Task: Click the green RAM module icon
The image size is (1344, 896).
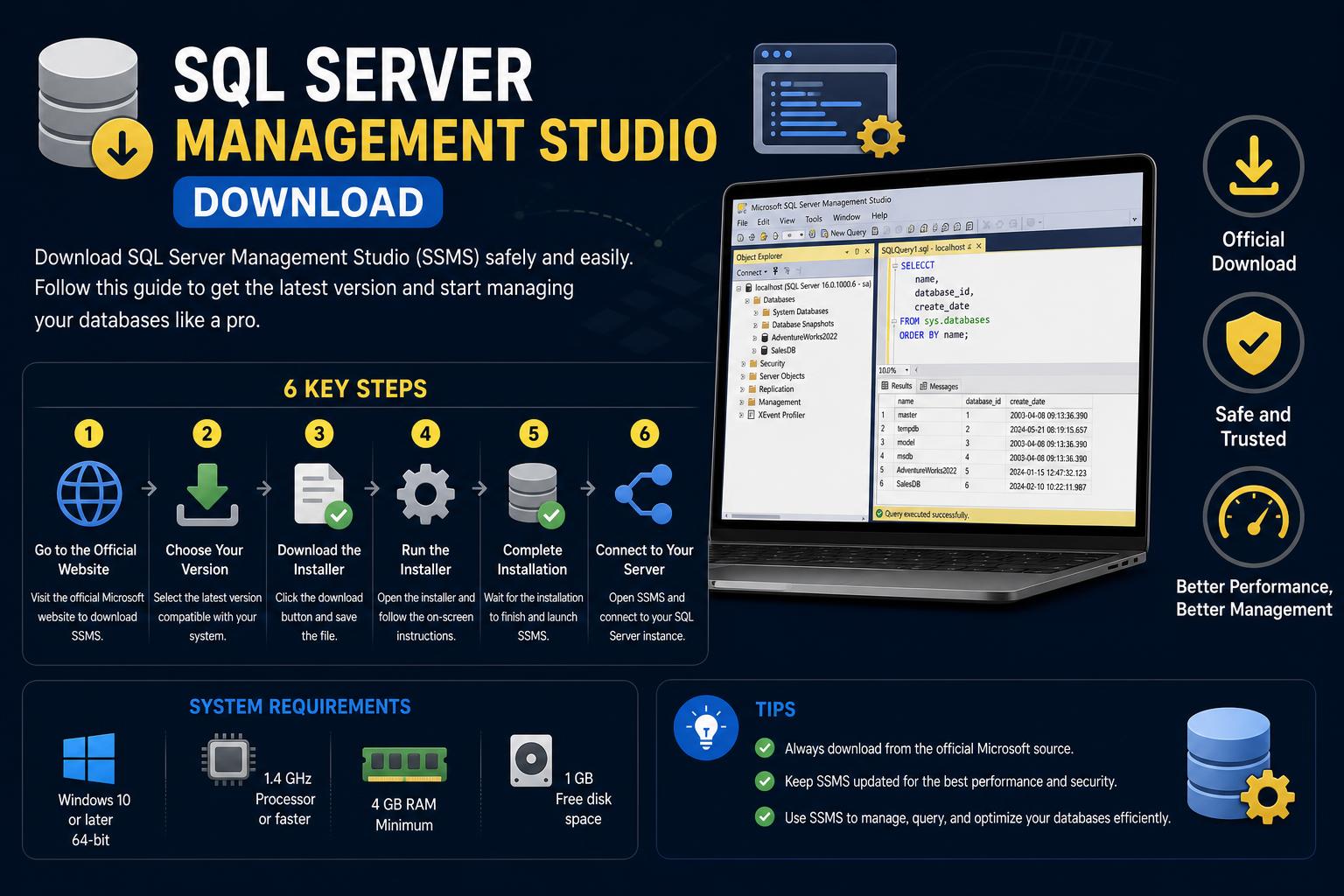Action: 404,764
